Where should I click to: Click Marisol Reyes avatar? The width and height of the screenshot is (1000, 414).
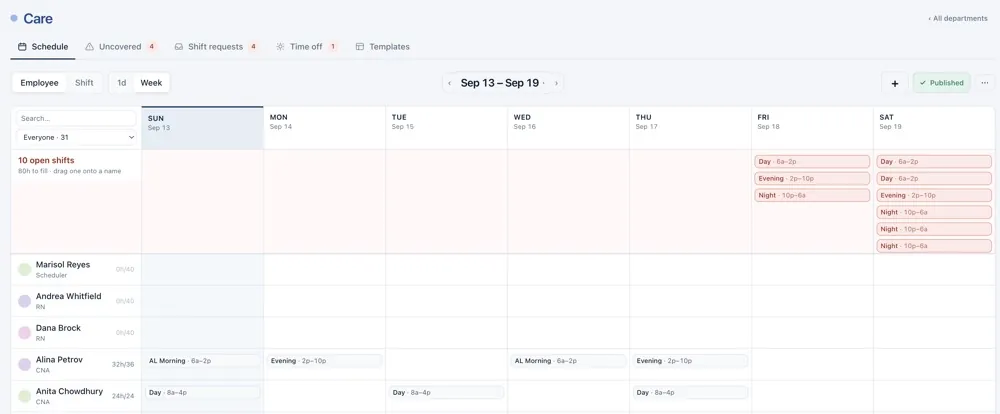(25, 269)
